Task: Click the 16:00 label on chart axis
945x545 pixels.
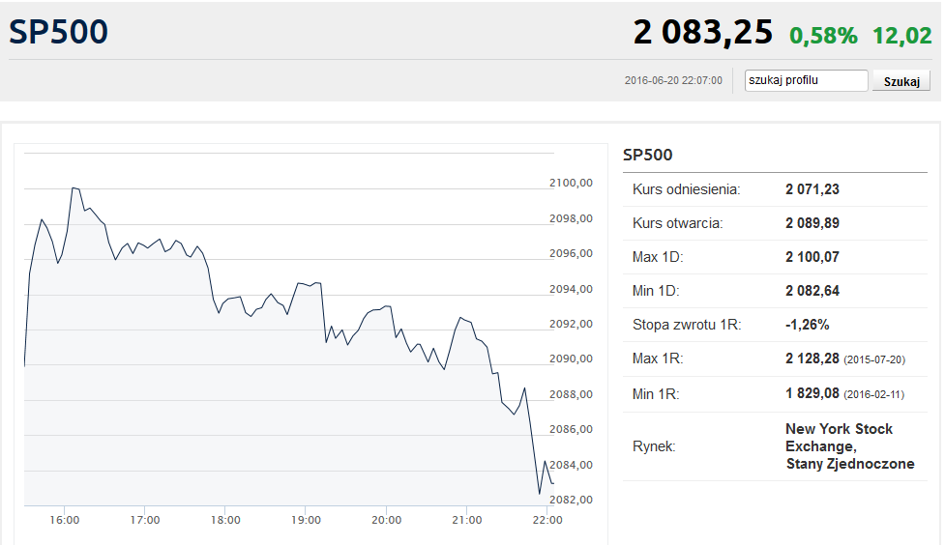Action: click(64, 520)
